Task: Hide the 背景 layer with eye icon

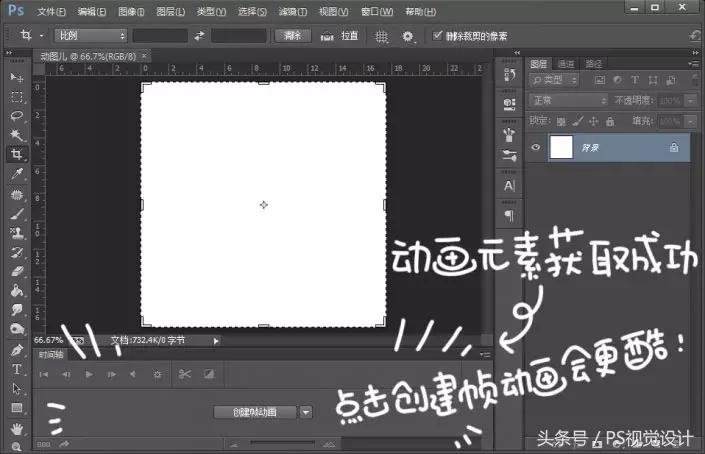Action: (x=535, y=147)
